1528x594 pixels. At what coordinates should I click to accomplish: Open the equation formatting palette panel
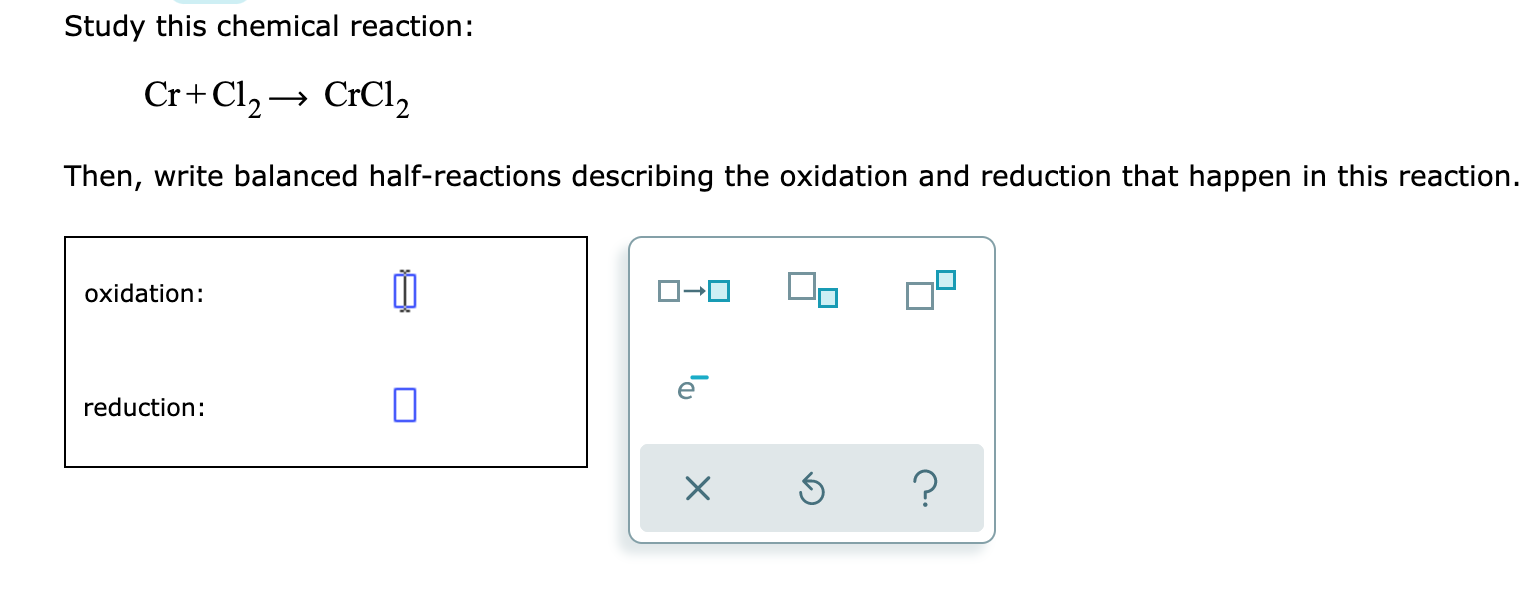tap(812, 390)
